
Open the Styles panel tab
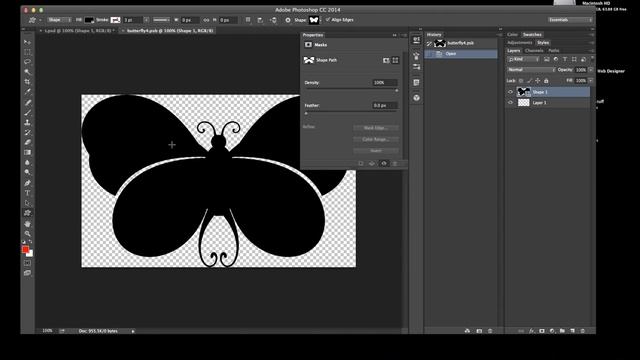point(543,42)
